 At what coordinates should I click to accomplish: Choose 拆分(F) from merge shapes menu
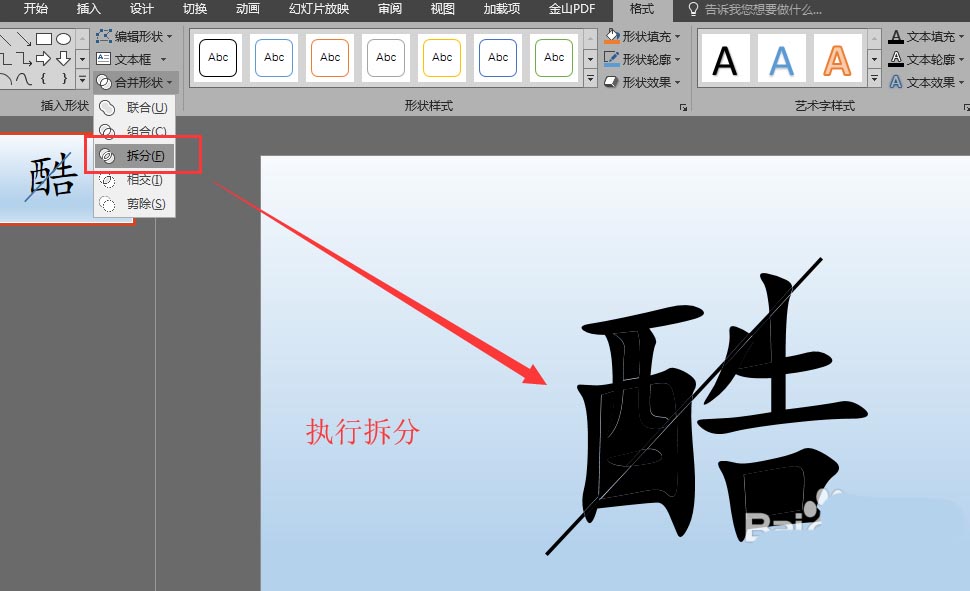(x=134, y=156)
